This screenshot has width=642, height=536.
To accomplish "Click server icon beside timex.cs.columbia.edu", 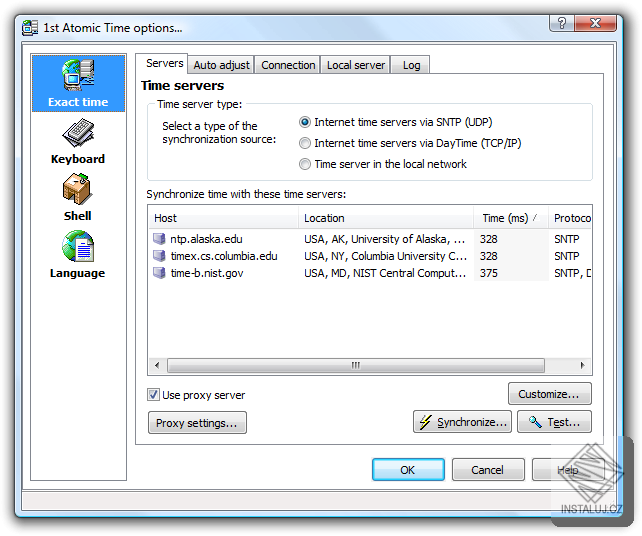I will coord(159,256).
